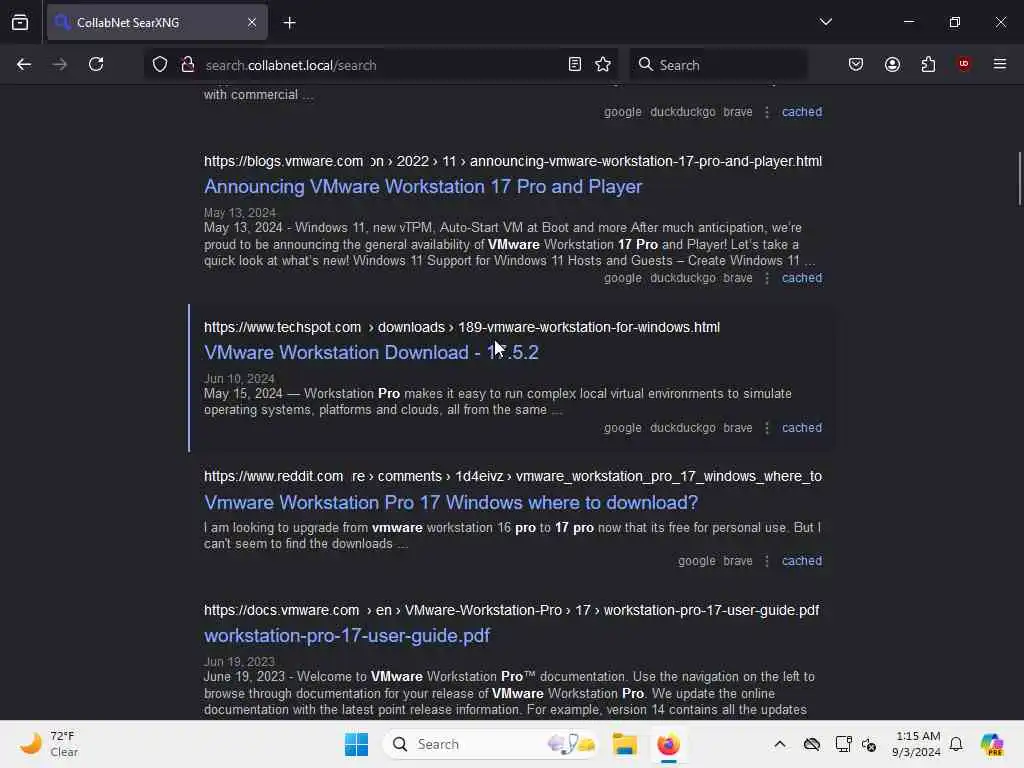Click 'Jun 19, 2023' date text
The image size is (1024, 768).
pyautogui.click(x=239, y=662)
